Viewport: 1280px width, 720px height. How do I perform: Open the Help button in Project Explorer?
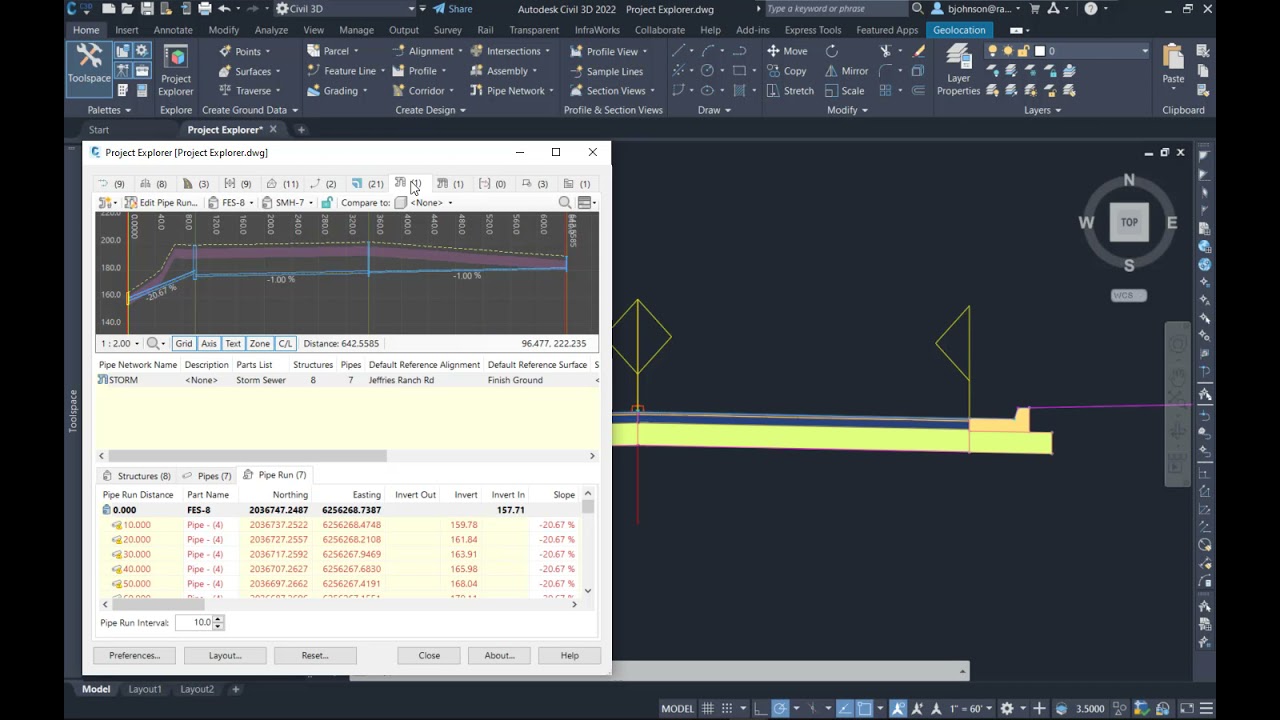click(569, 656)
